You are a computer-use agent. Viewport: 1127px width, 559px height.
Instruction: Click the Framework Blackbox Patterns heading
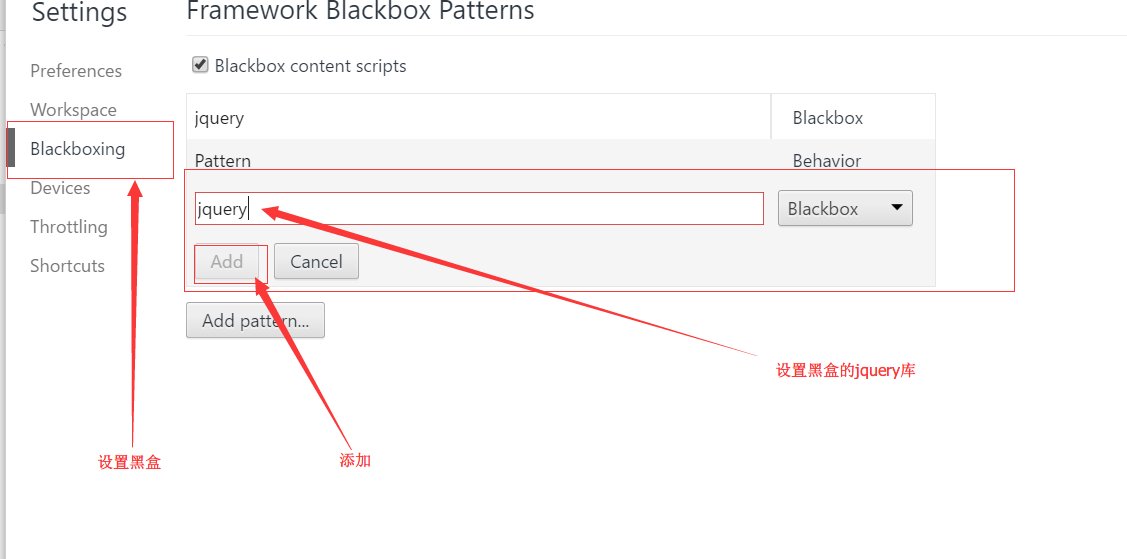(360, 12)
